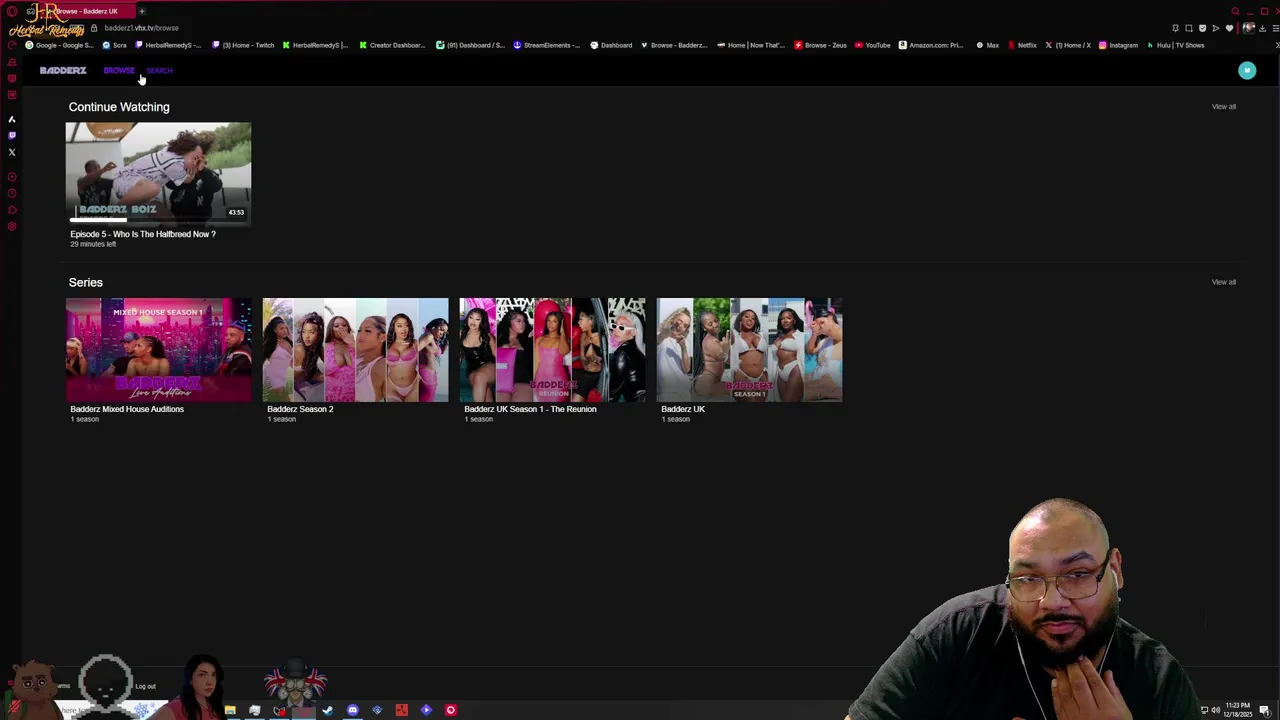Open Home | Now That's bookmark
1280x720 pixels.
[752, 45]
